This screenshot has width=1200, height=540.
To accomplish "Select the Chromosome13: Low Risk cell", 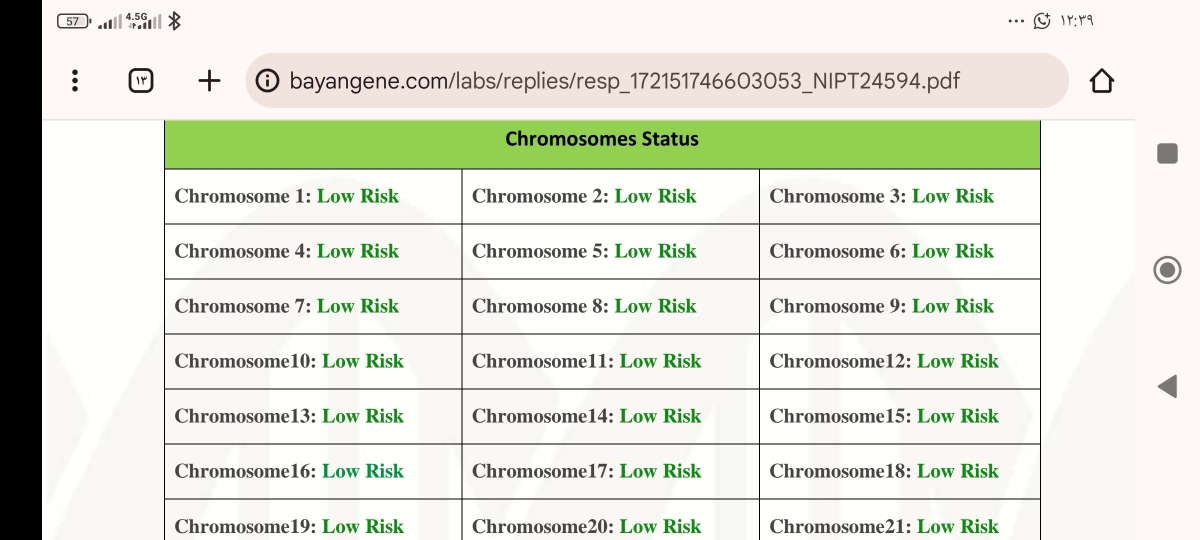I will pos(313,416).
